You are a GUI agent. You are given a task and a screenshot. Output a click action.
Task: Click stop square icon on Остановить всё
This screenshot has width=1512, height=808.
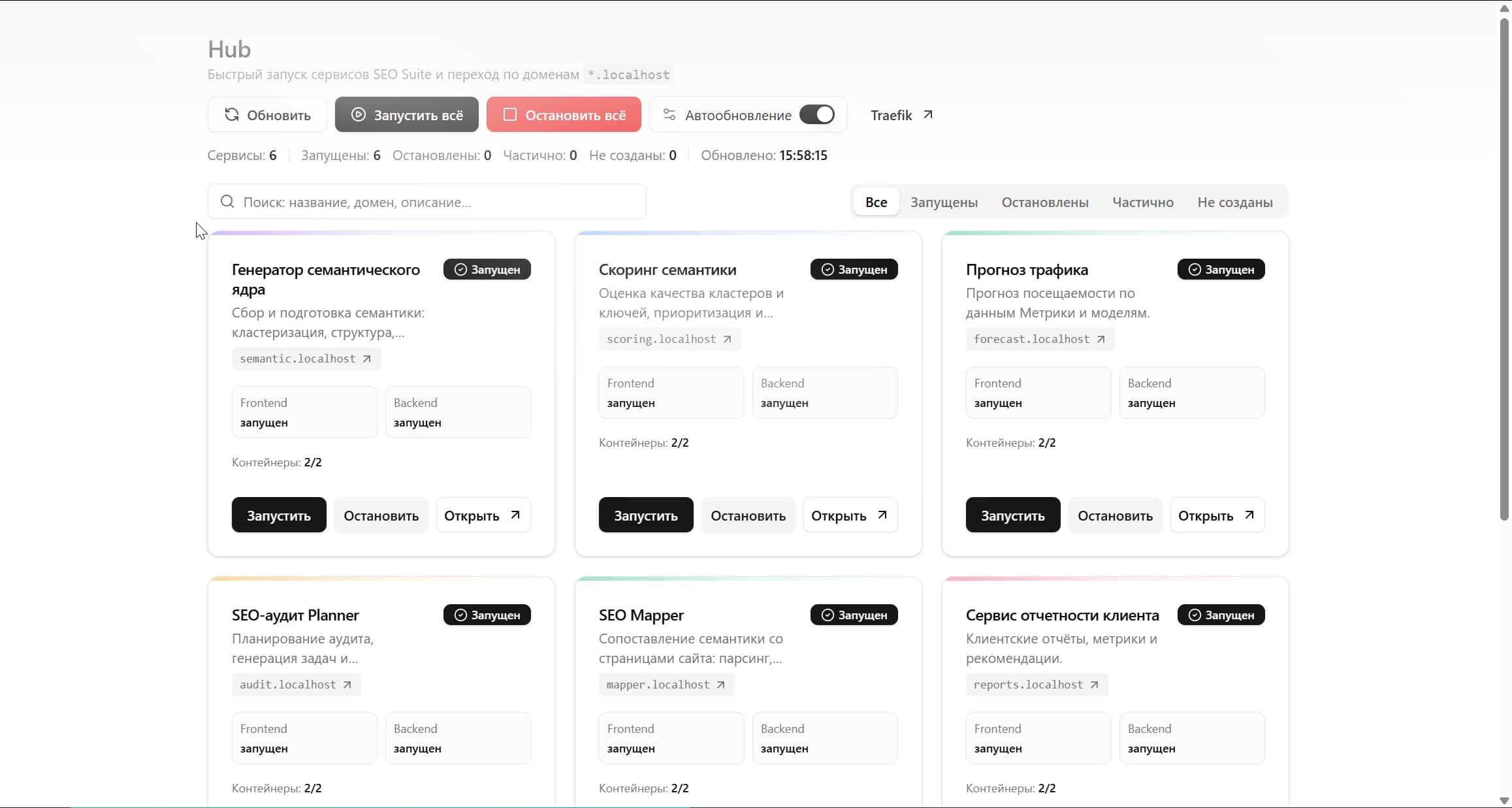coord(509,115)
